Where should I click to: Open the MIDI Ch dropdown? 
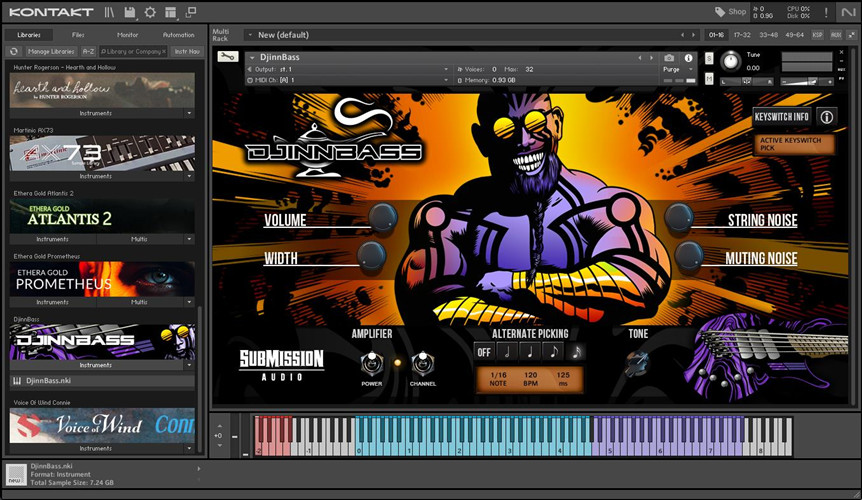[446, 80]
